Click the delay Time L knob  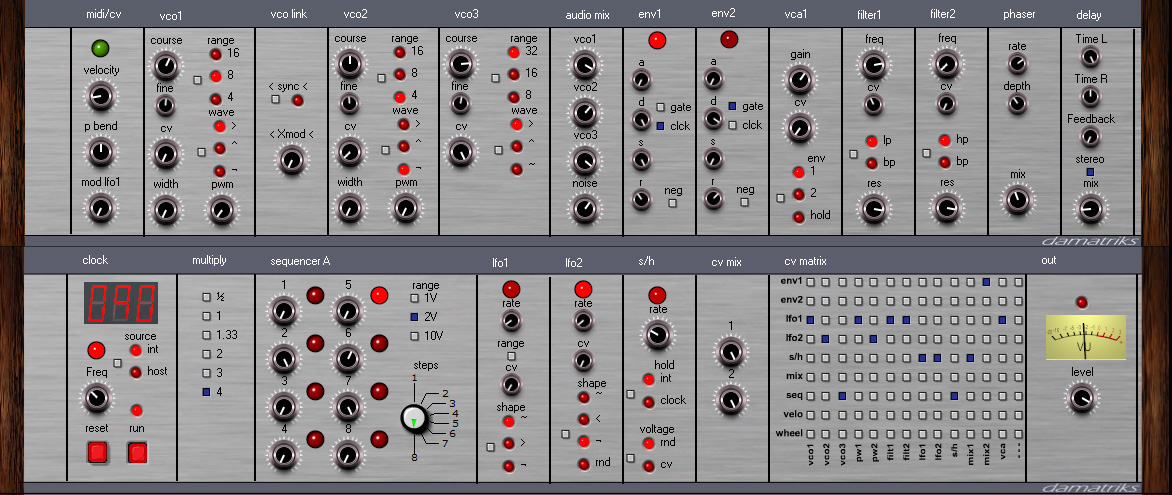coord(1090,56)
